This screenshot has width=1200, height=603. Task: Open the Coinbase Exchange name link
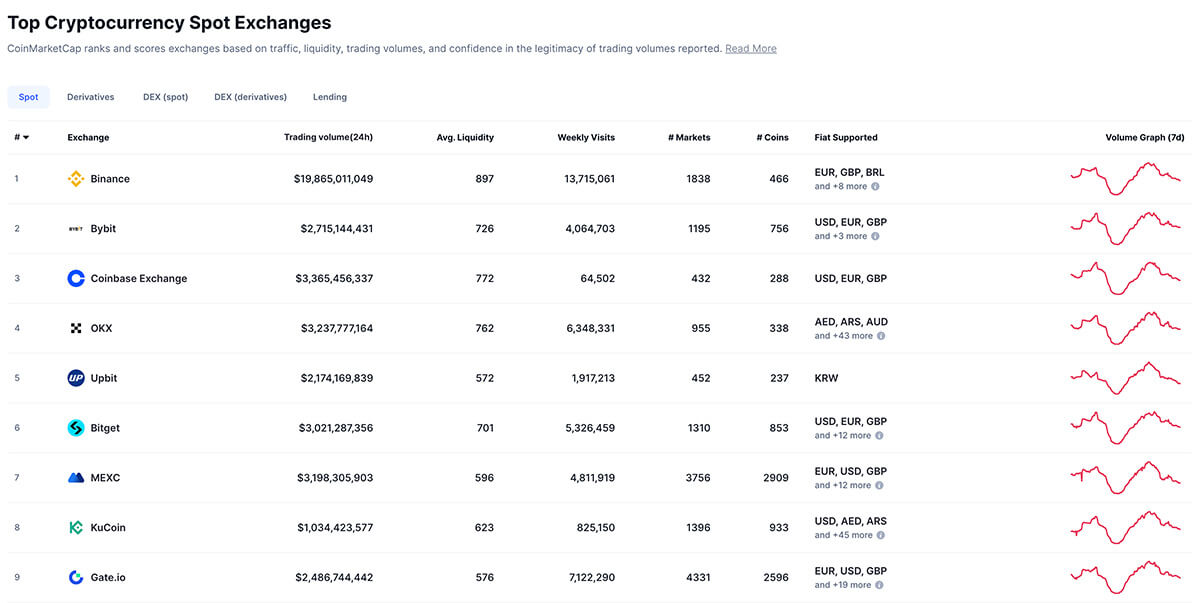click(138, 279)
